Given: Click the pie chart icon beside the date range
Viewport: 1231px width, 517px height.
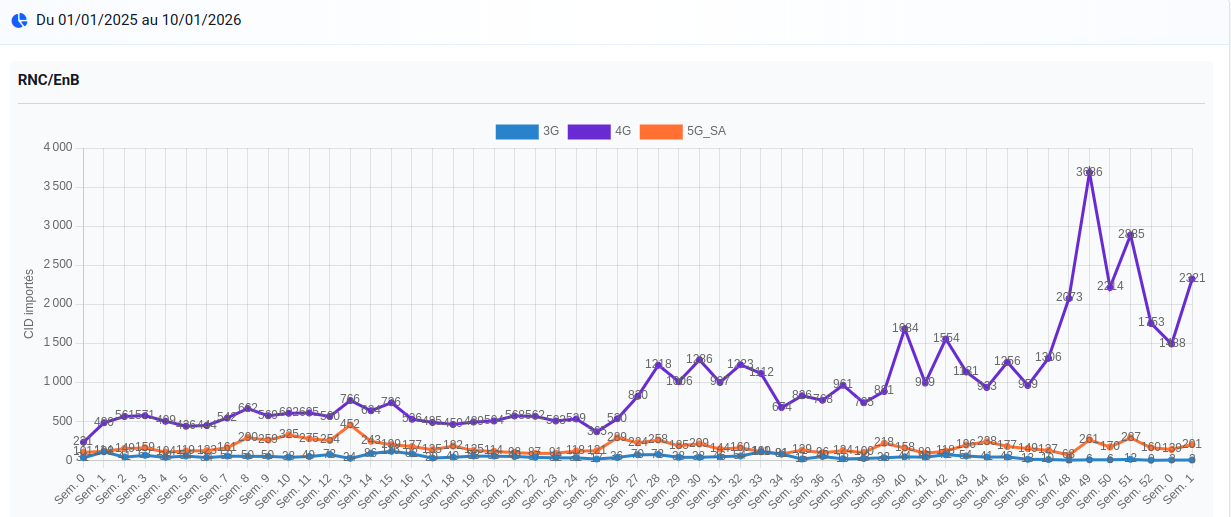Looking at the screenshot, I should click(x=19, y=20).
